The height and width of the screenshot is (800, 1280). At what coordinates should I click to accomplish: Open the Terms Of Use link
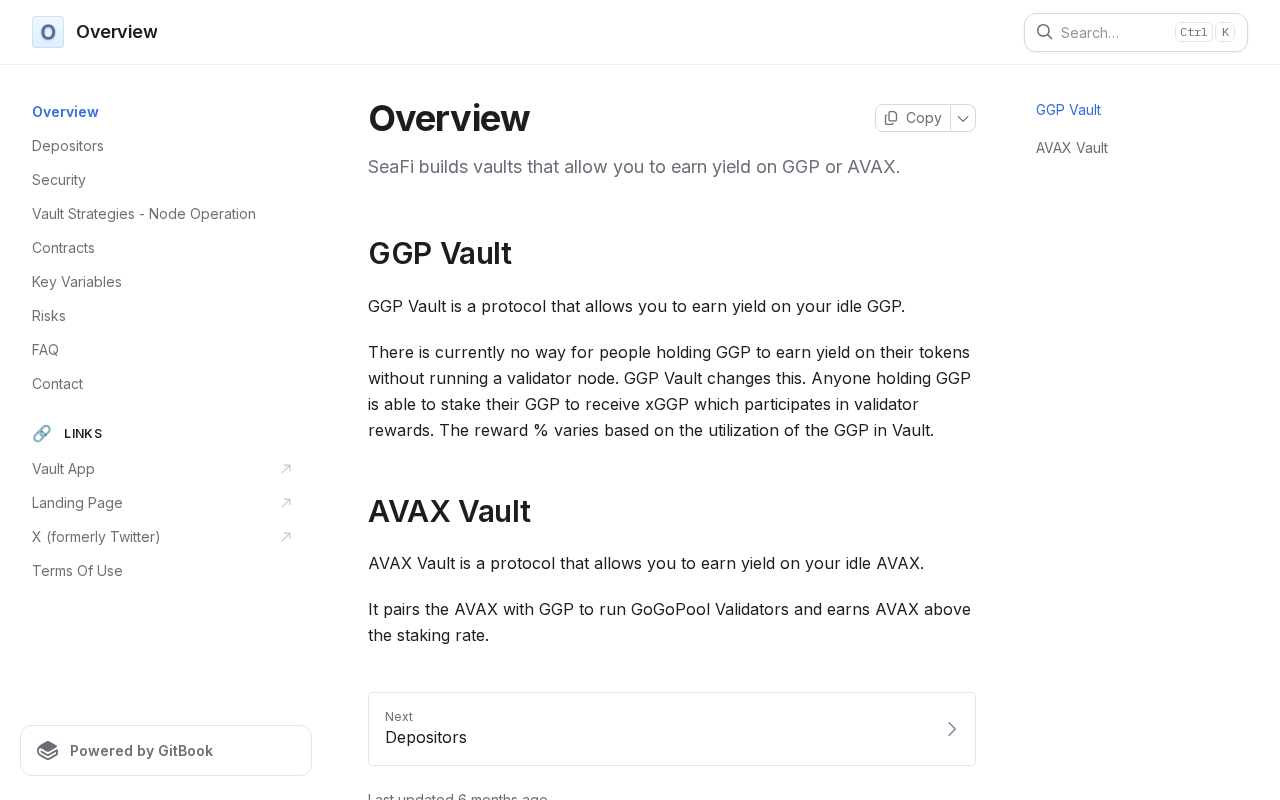click(x=77, y=571)
